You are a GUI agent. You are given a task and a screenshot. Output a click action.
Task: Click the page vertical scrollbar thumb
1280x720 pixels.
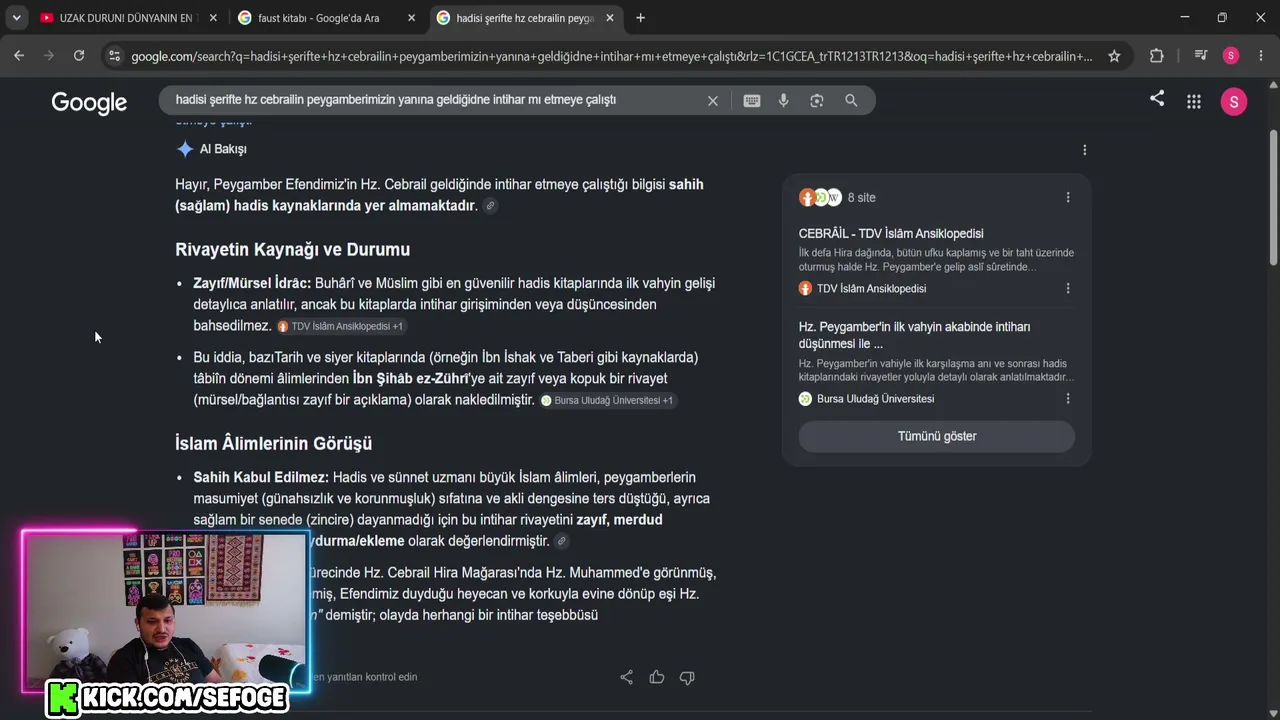click(x=1273, y=196)
